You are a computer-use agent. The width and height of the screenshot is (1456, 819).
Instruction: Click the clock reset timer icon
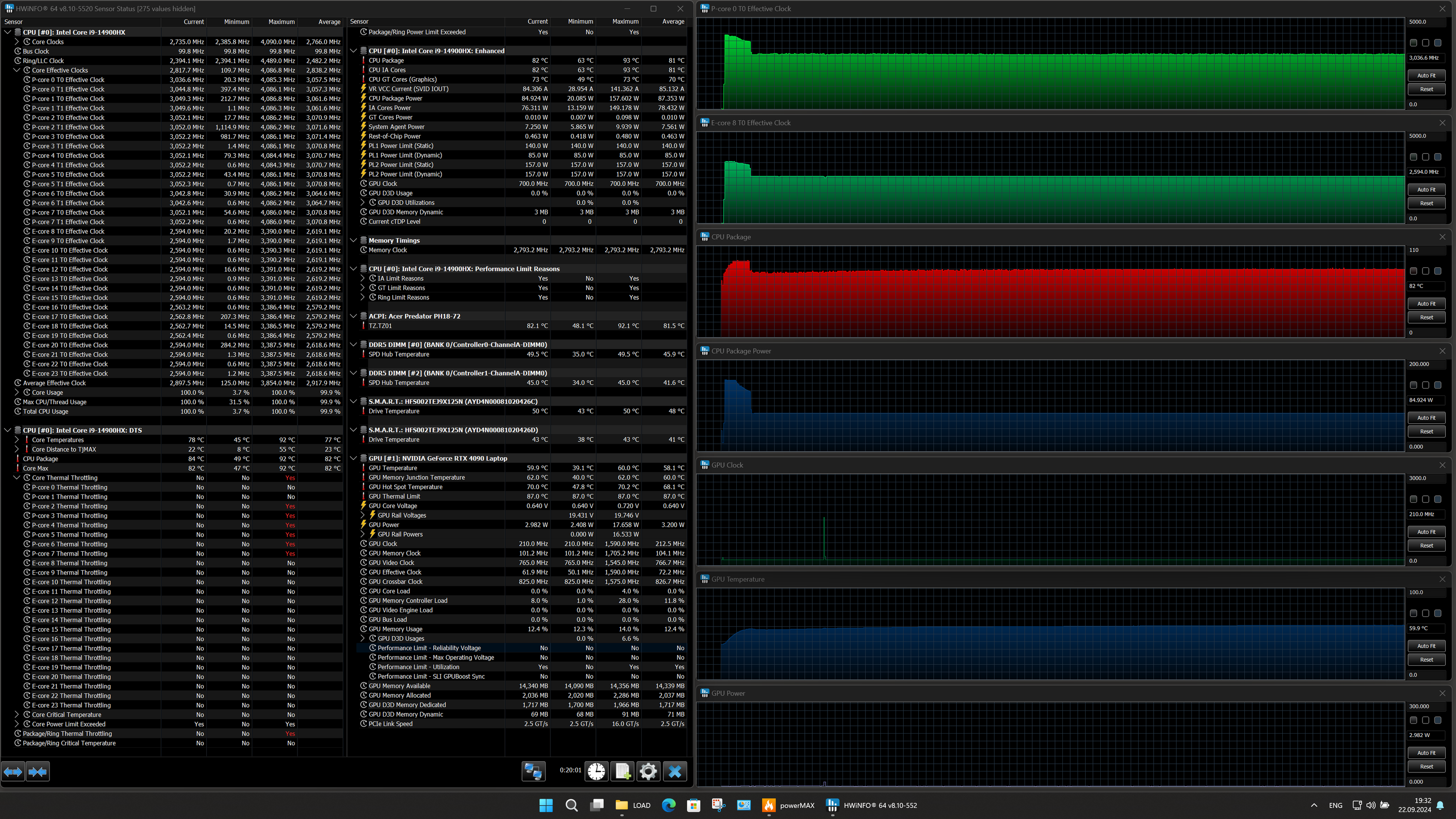click(596, 771)
